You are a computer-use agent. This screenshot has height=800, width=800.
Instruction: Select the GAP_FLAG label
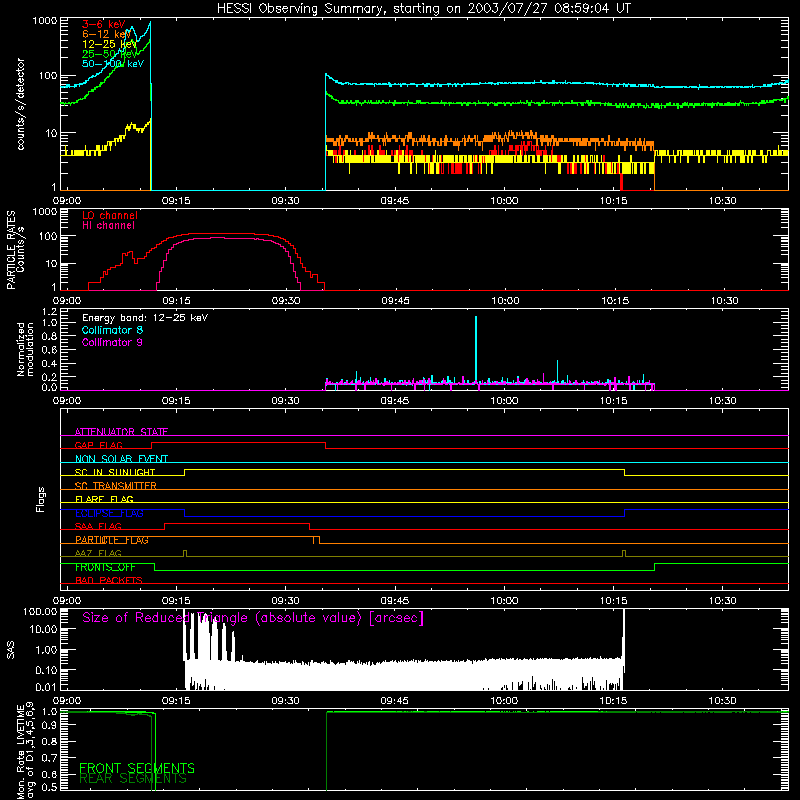pos(98,445)
